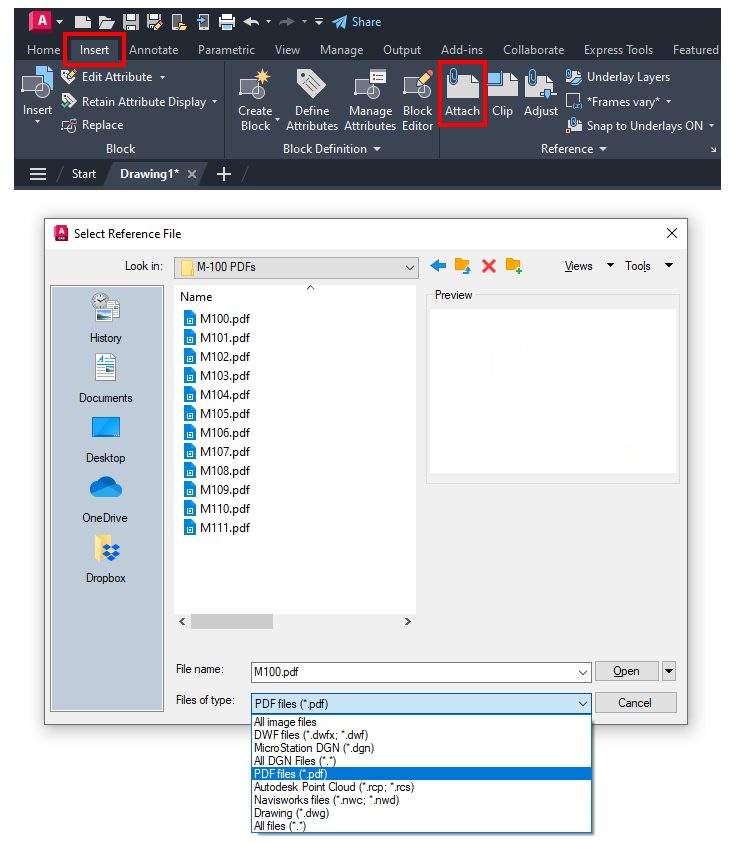Go to Desktop in places sidebar
Image resolution: width=732 pixels, height=843 pixels.
click(105, 440)
